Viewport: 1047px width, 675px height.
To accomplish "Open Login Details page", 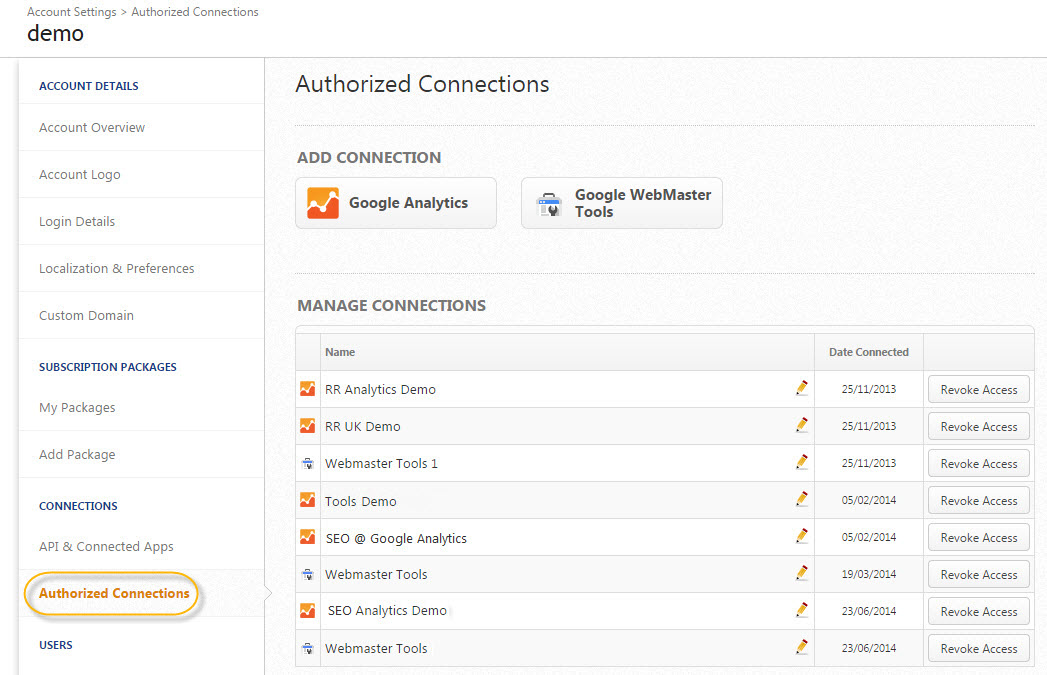I will pos(77,222).
